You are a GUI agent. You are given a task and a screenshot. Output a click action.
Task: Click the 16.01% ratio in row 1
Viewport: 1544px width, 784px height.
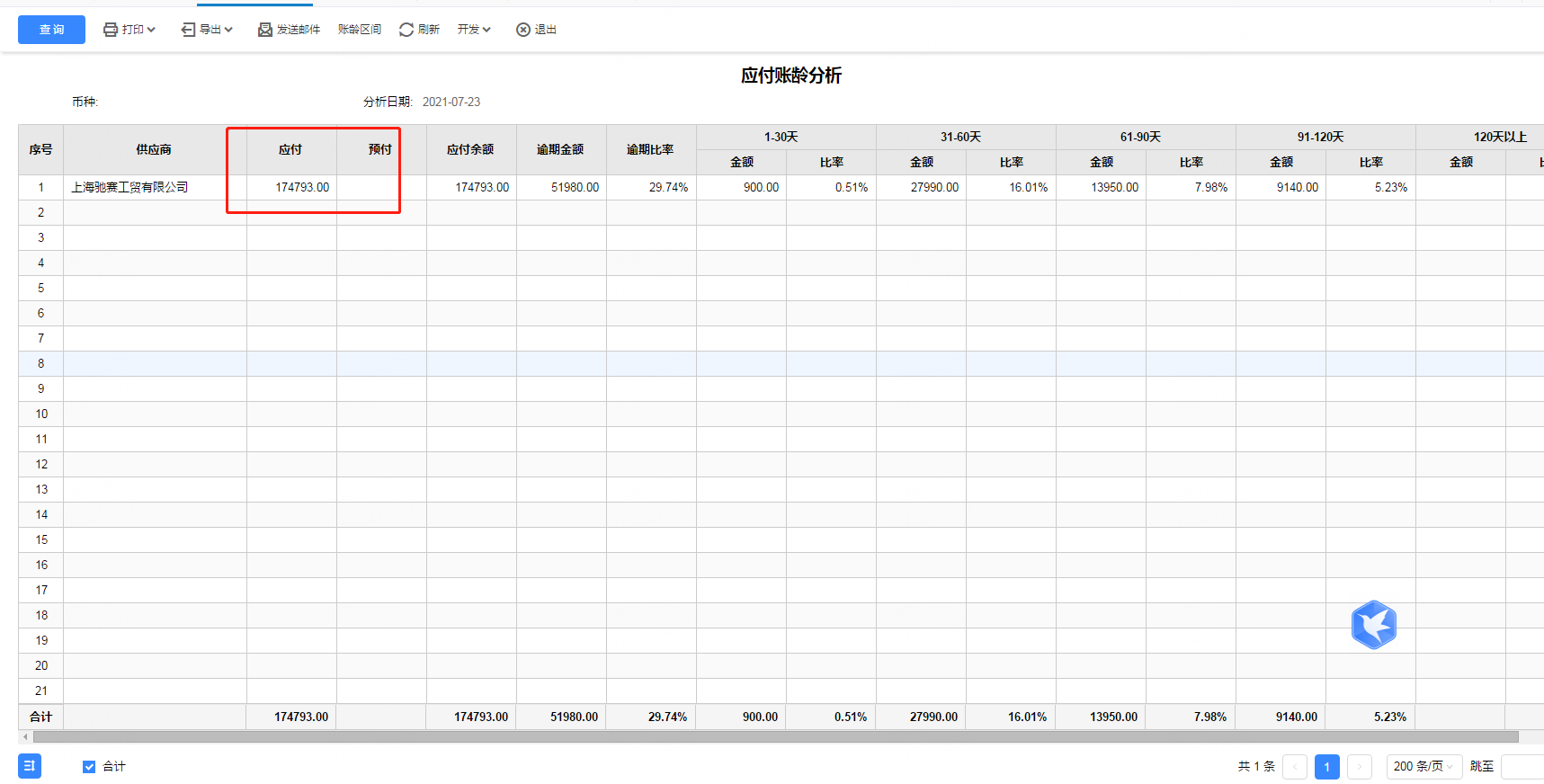1028,187
